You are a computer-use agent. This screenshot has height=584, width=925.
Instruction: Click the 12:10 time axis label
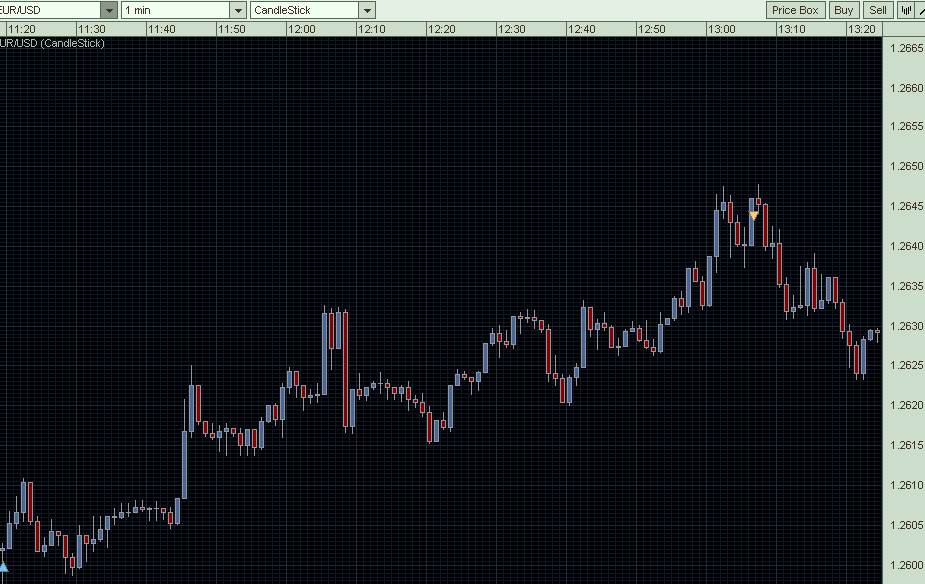click(372, 29)
